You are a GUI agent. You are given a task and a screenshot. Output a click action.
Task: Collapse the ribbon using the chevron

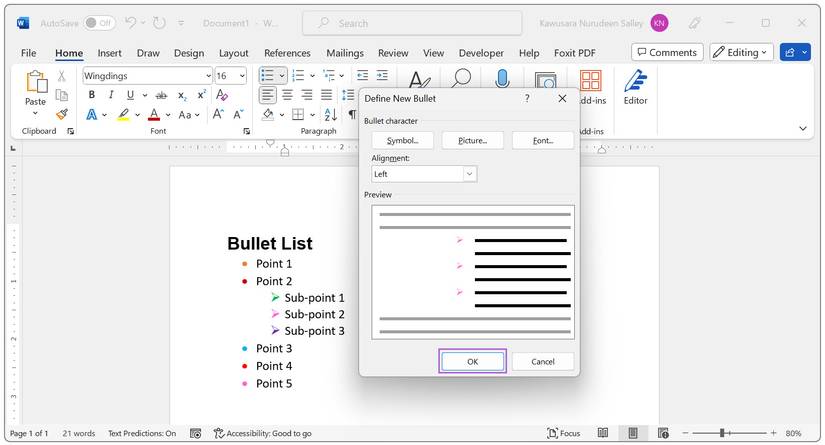pos(802,128)
